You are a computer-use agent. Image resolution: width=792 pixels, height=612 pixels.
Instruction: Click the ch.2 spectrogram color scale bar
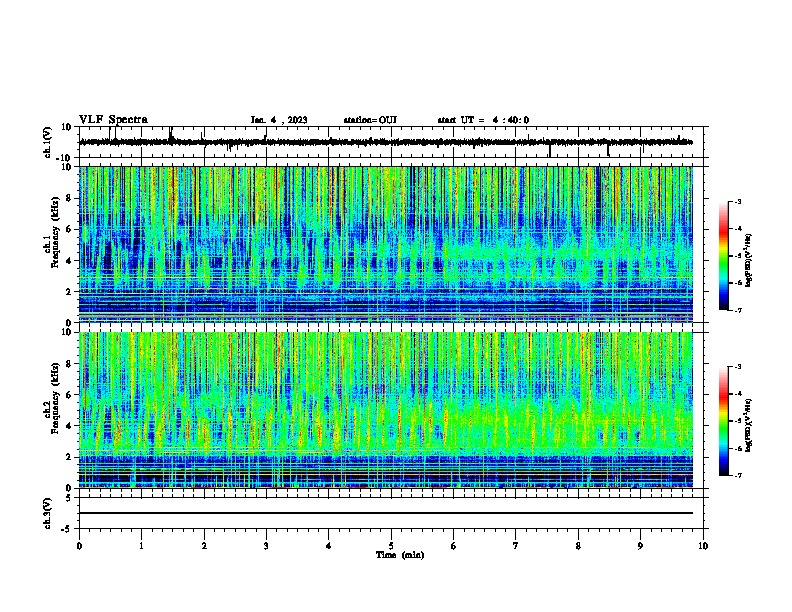724,421
